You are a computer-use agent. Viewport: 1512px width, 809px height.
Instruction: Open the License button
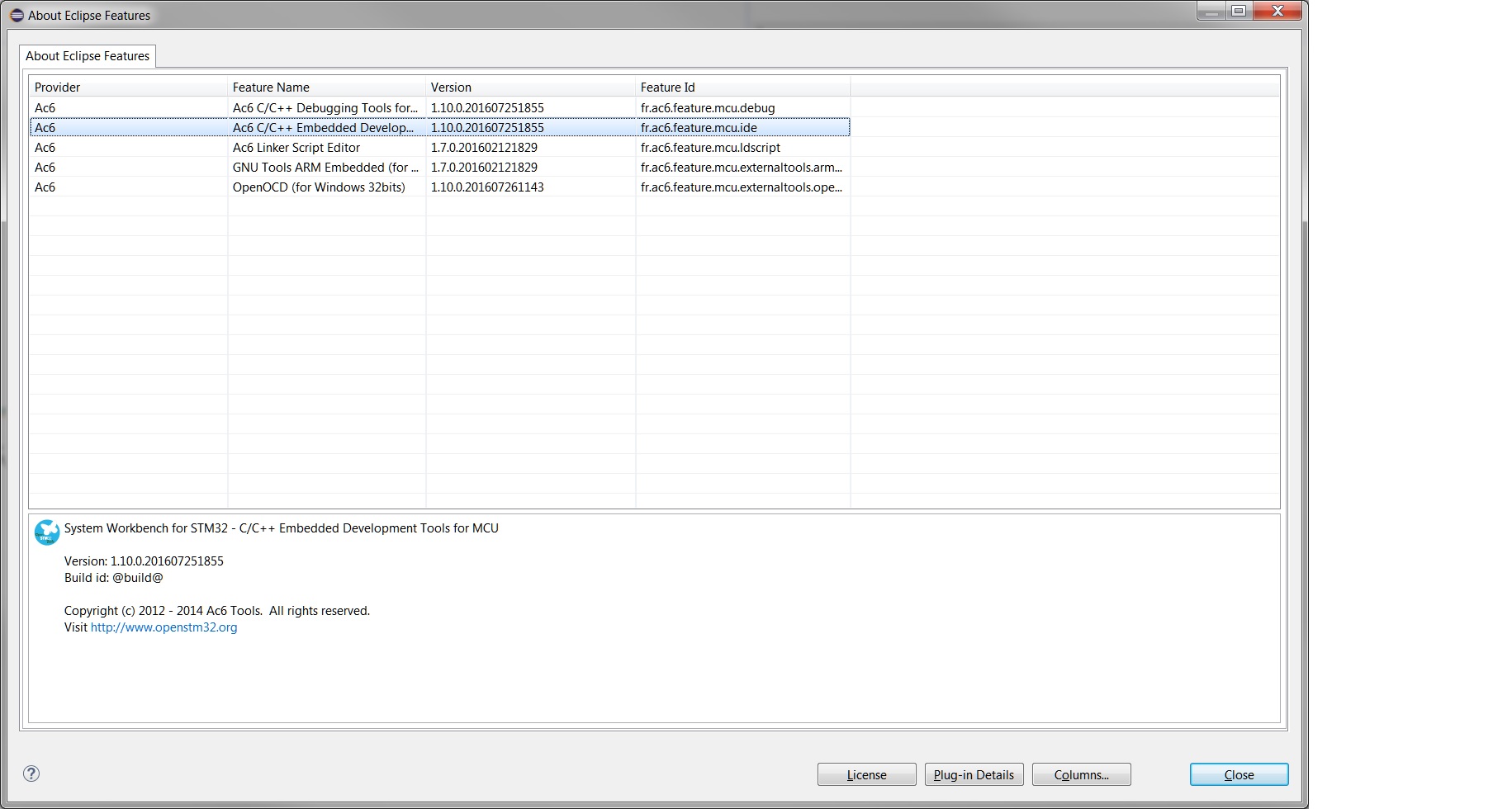[x=866, y=774]
